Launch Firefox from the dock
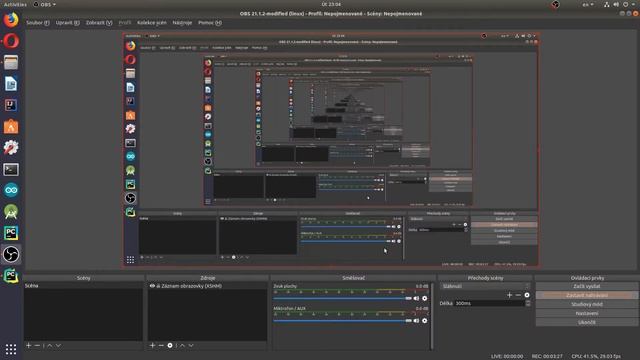The height and width of the screenshot is (360, 640). click(11, 20)
